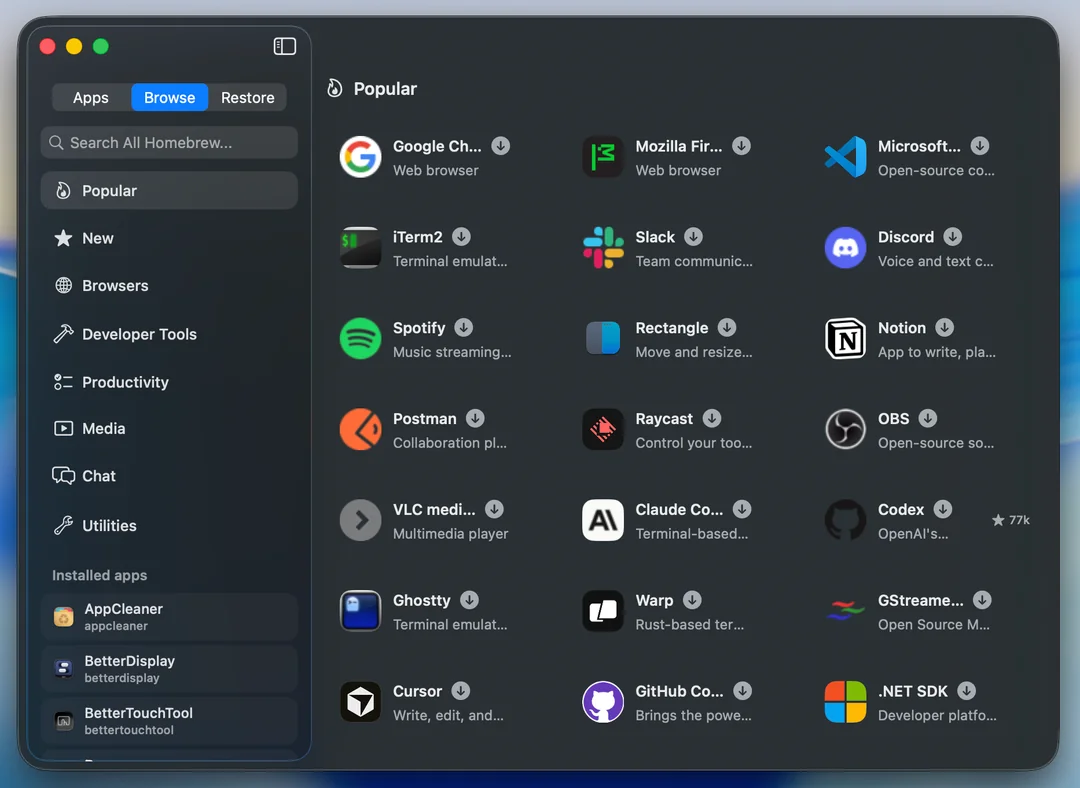Click the 77k stars label
Screen dimensions: 1080x788
[x=1011, y=520]
